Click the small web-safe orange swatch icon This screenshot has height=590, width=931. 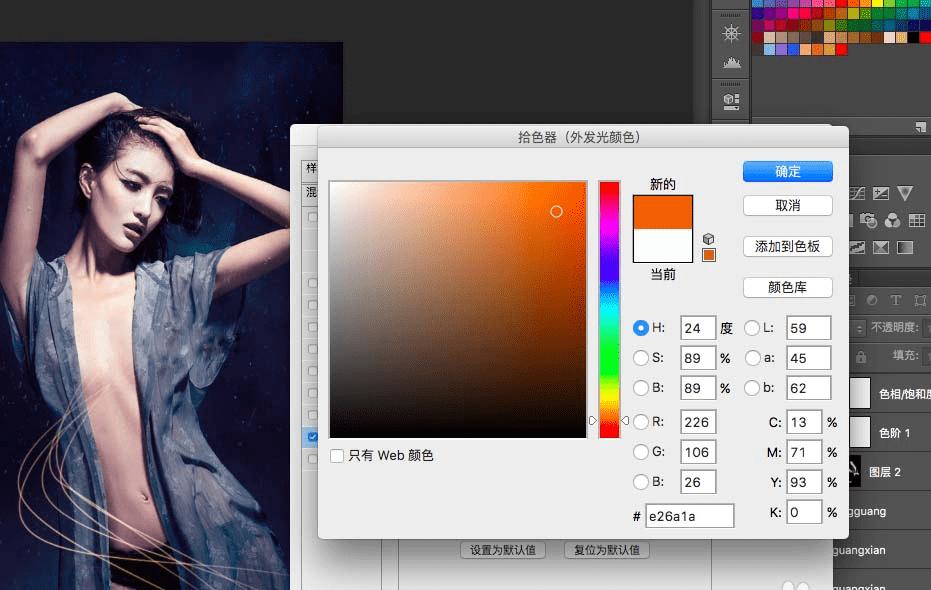[709, 255]
